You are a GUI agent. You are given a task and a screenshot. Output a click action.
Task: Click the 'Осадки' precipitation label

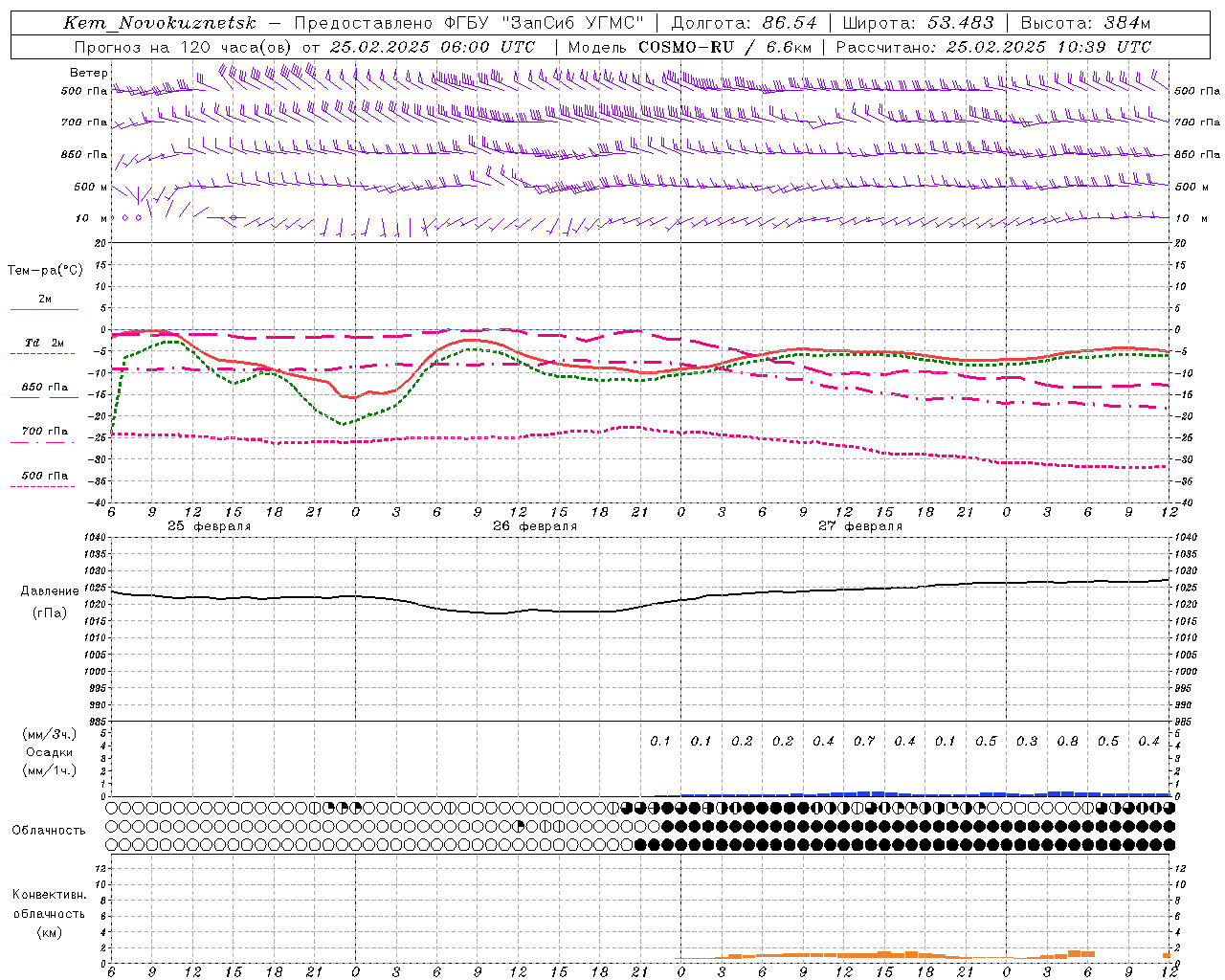(50, 752)
